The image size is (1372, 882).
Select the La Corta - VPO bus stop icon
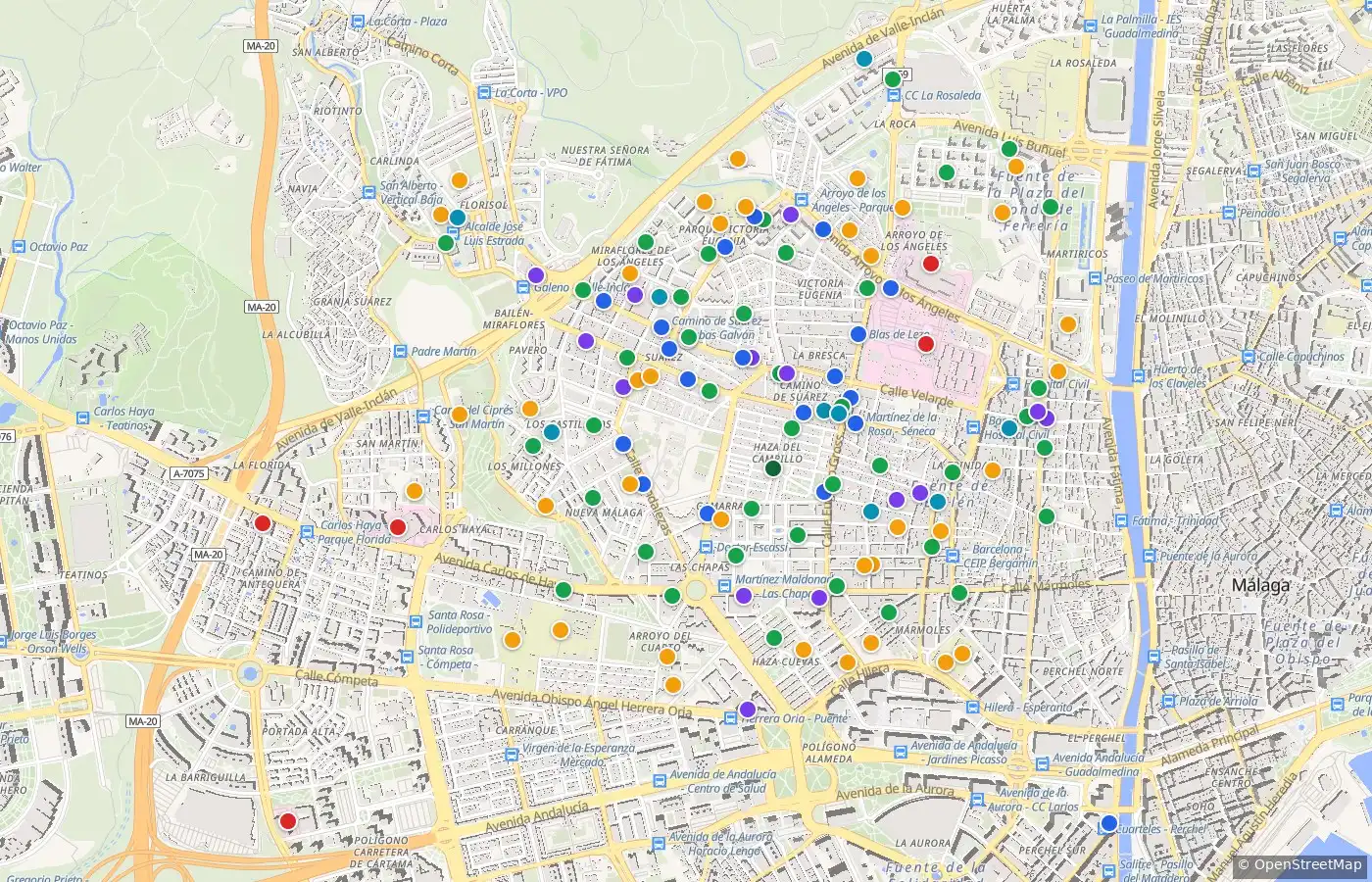point(484,93)
